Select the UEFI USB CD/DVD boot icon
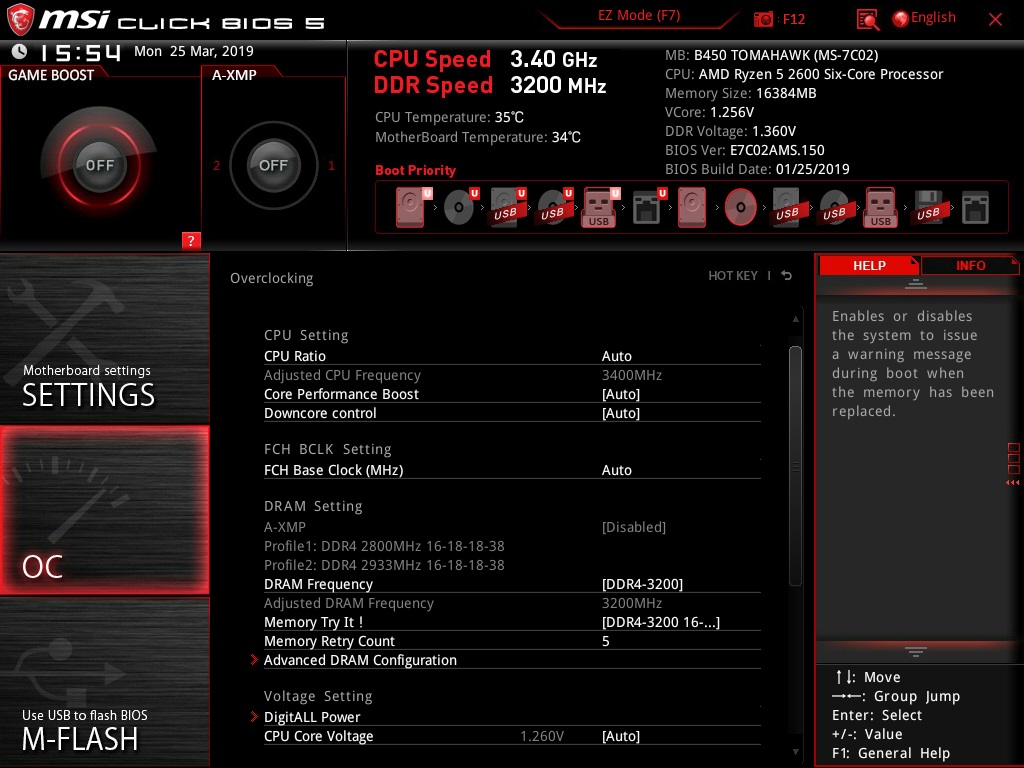 (x=554, y=207)
